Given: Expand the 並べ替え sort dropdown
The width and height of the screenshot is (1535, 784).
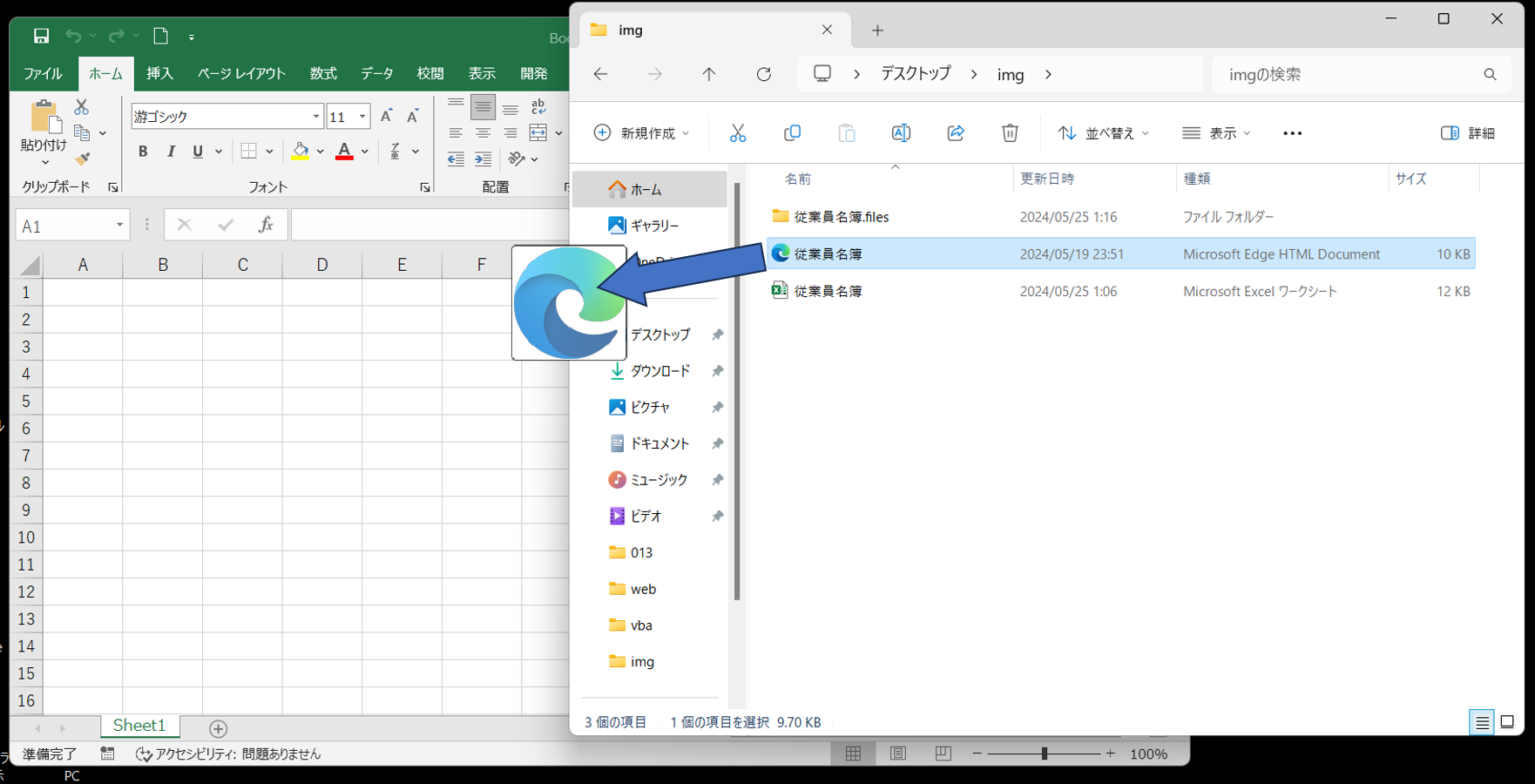Looking at the screenshot, I should (x=1103, y=133).
